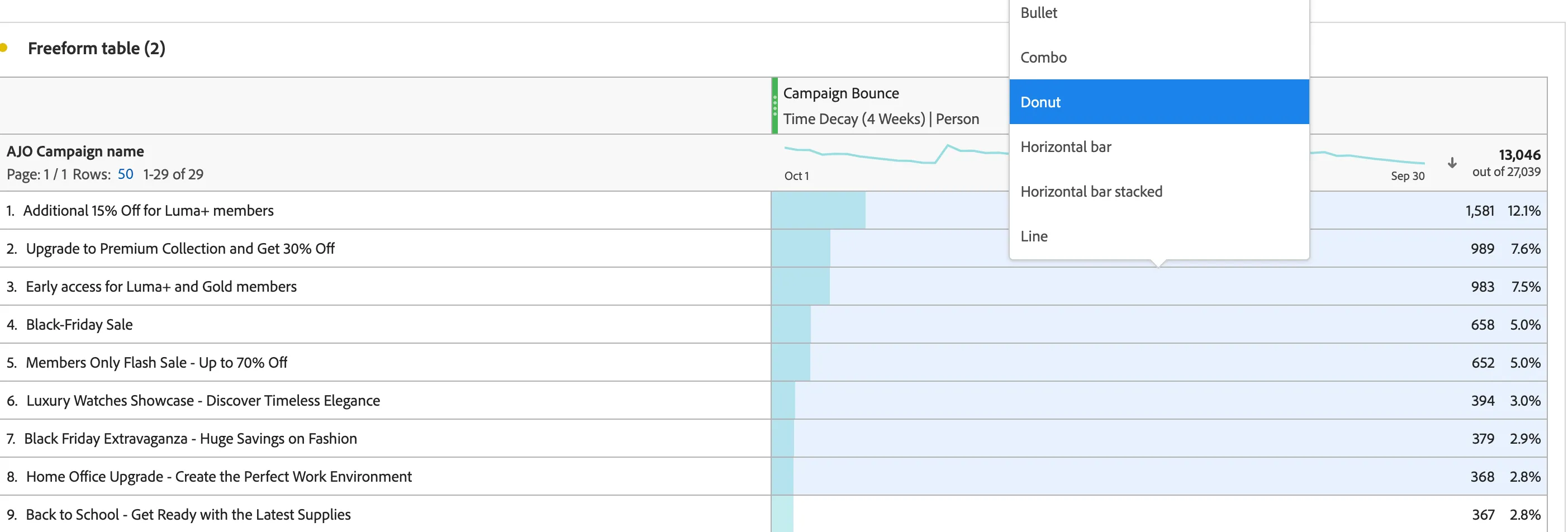Select Donut from the visualization list
1568x532 pixels.
[1159, 102]
